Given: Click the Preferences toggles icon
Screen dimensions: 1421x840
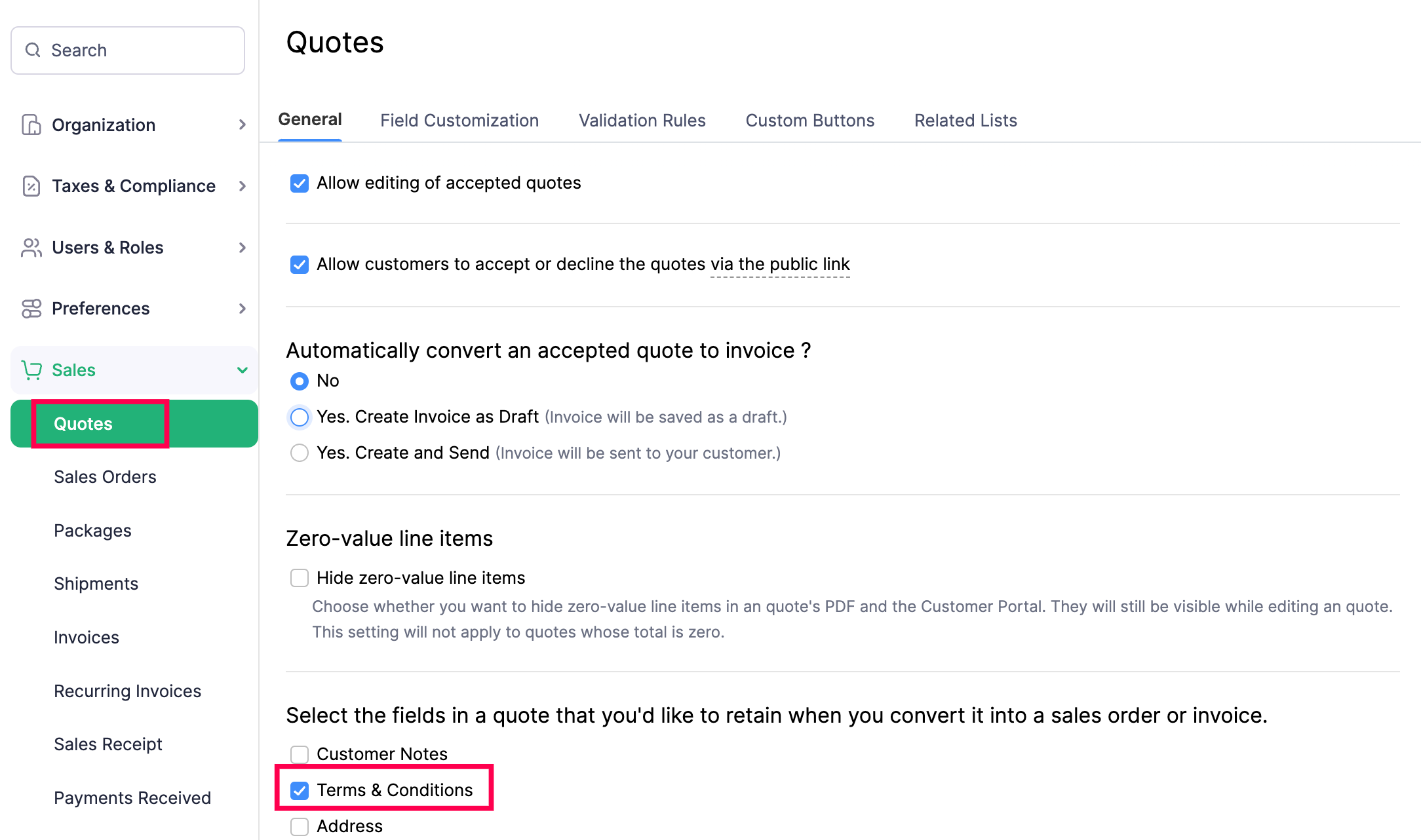Looking at the screenshot, I should [31, 309].
